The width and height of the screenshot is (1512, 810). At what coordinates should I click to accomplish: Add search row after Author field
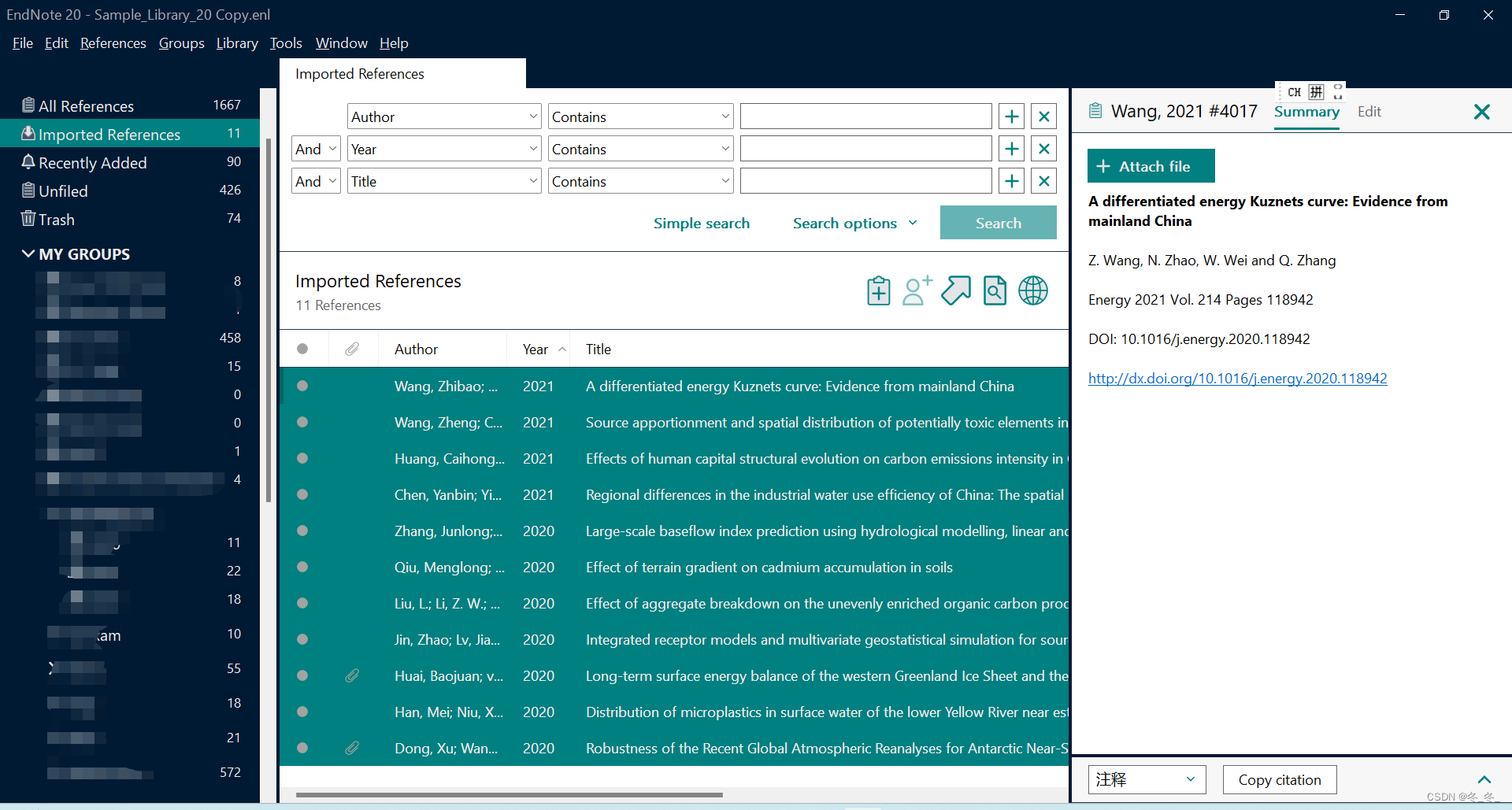click(1012, 117)
